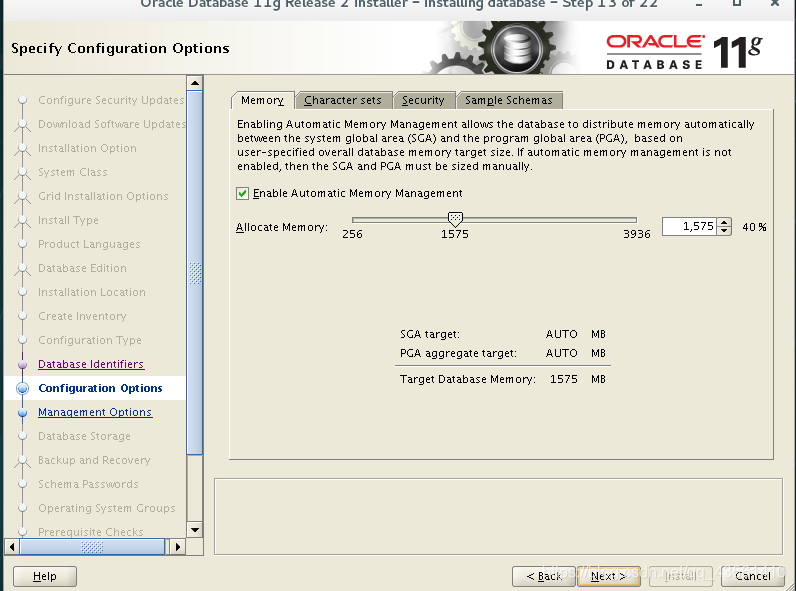Viewport: 796px width, 591px height.
Task: Click the Configuration Options step bullet icon
Action: pos(22,388)
